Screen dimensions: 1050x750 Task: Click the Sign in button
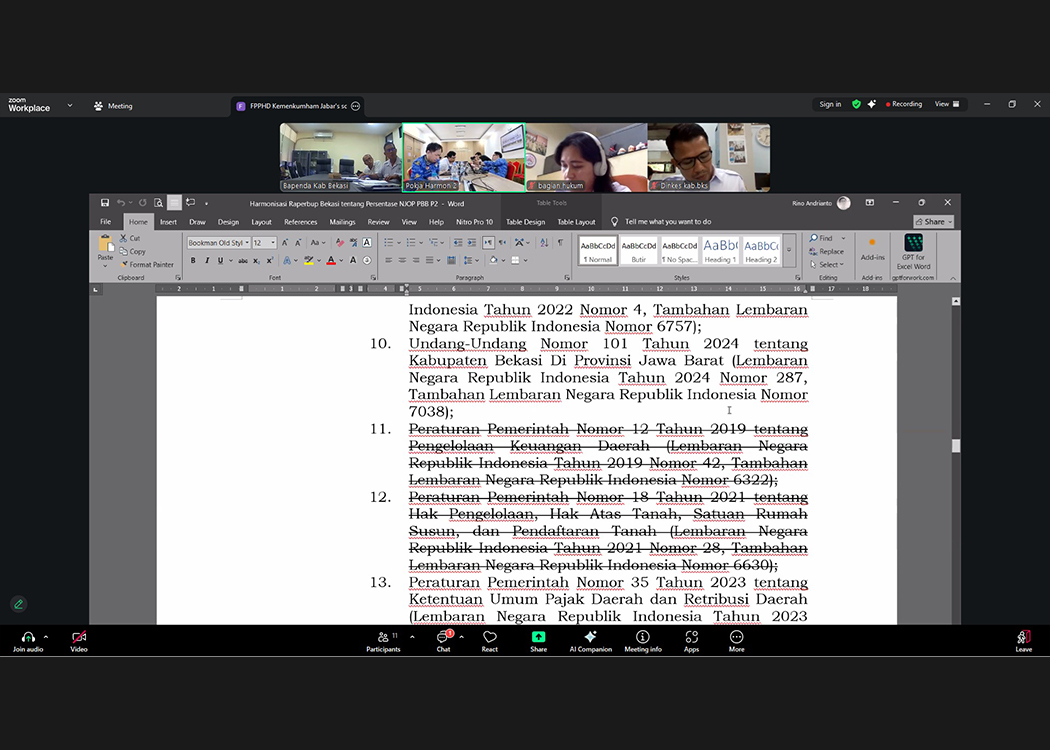coord(830,104)
